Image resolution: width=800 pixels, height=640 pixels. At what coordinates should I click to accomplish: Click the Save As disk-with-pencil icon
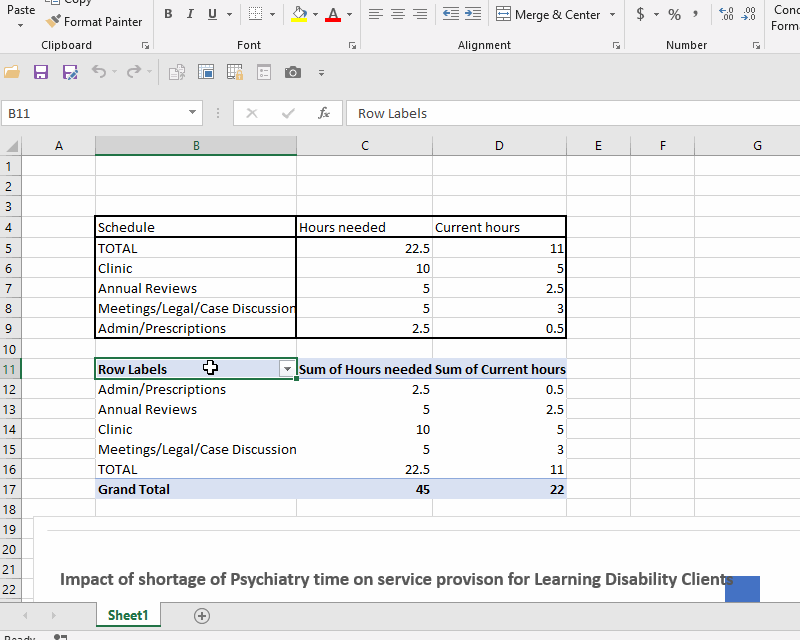point(70,72)
